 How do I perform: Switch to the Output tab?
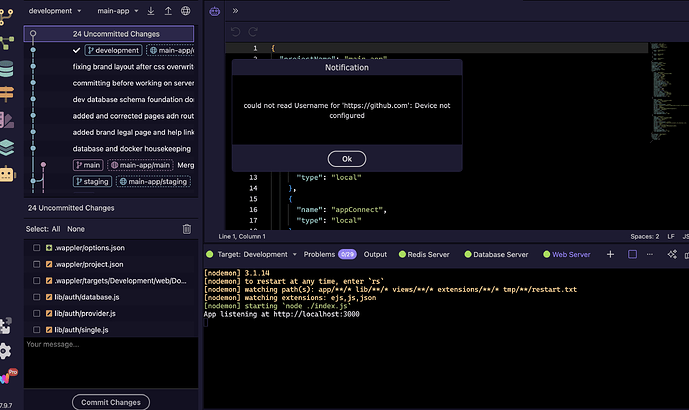[375, 254]
